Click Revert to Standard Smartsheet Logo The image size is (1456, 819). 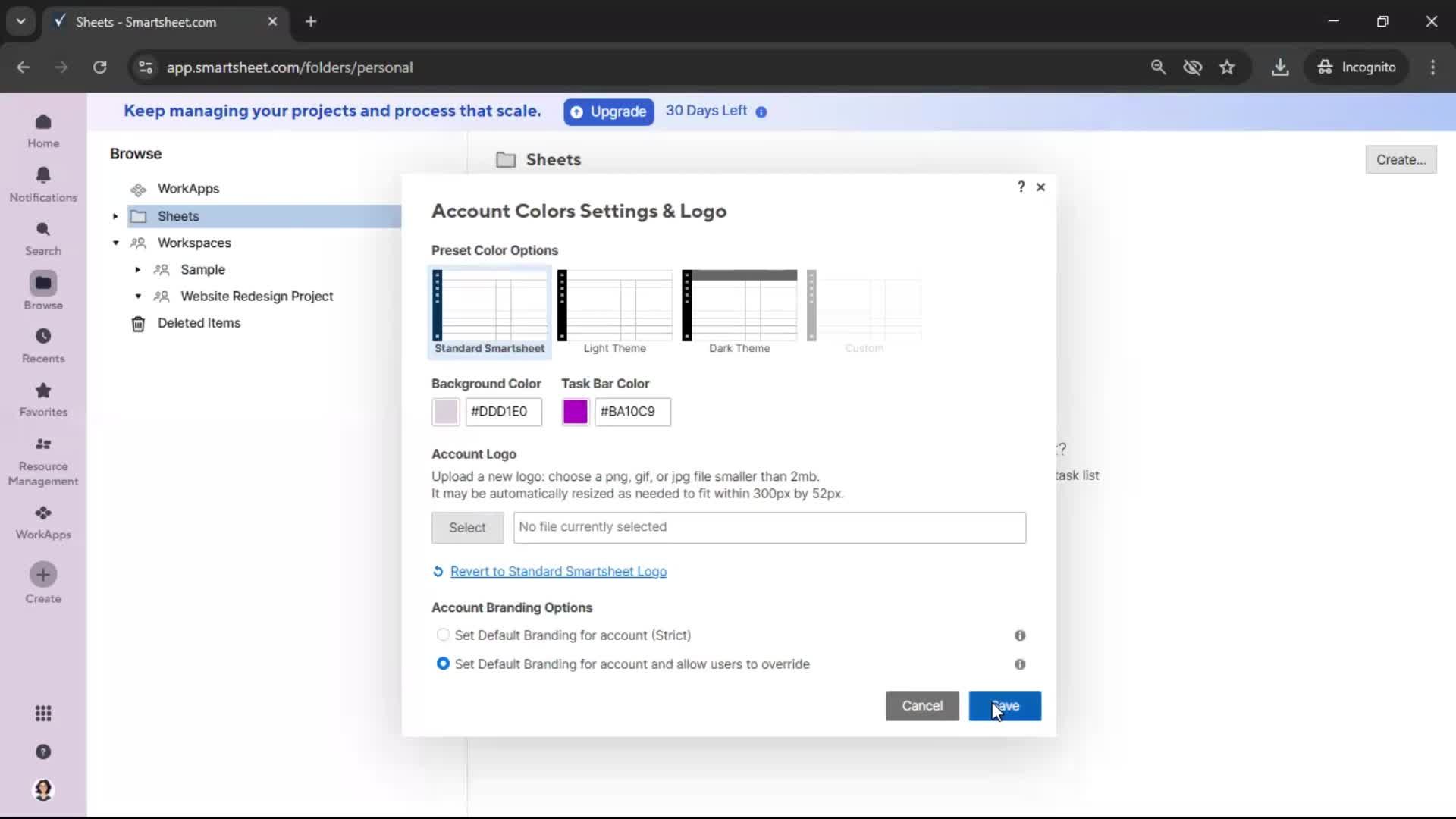558,571
